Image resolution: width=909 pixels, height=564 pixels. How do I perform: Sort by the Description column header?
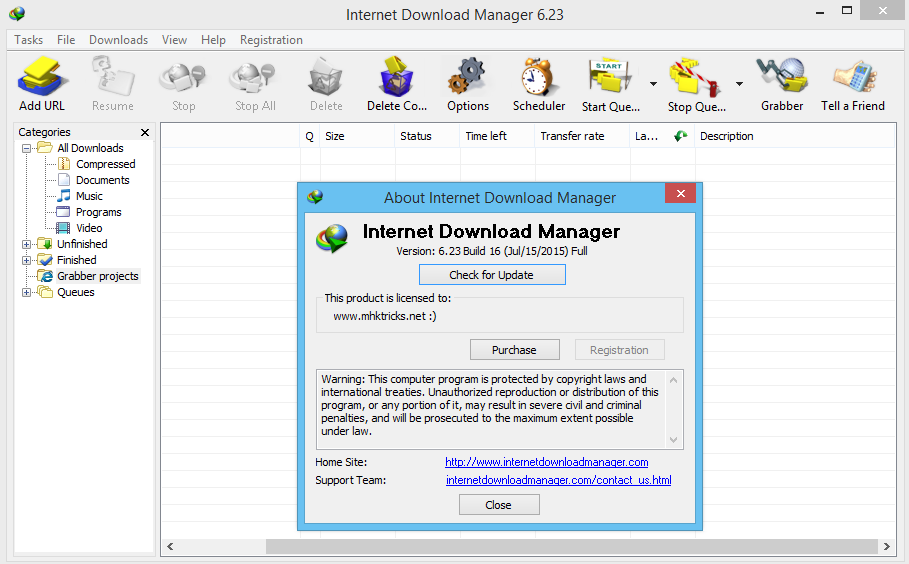coord(795,136)
